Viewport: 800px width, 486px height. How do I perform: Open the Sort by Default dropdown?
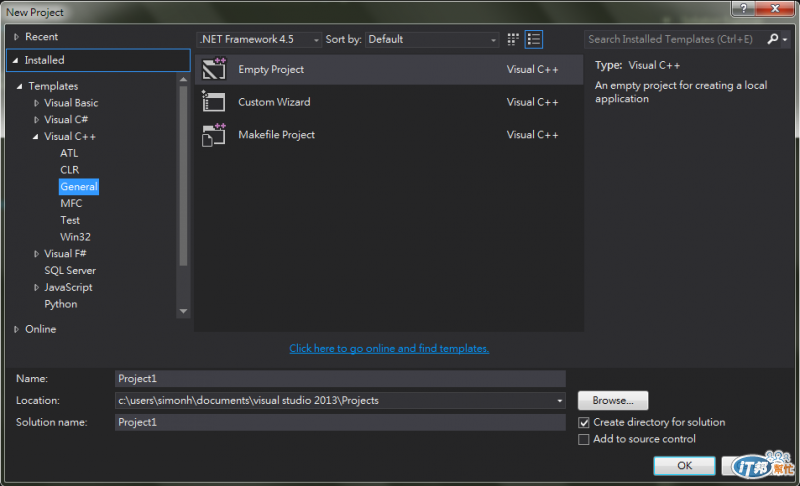point(432,39)
